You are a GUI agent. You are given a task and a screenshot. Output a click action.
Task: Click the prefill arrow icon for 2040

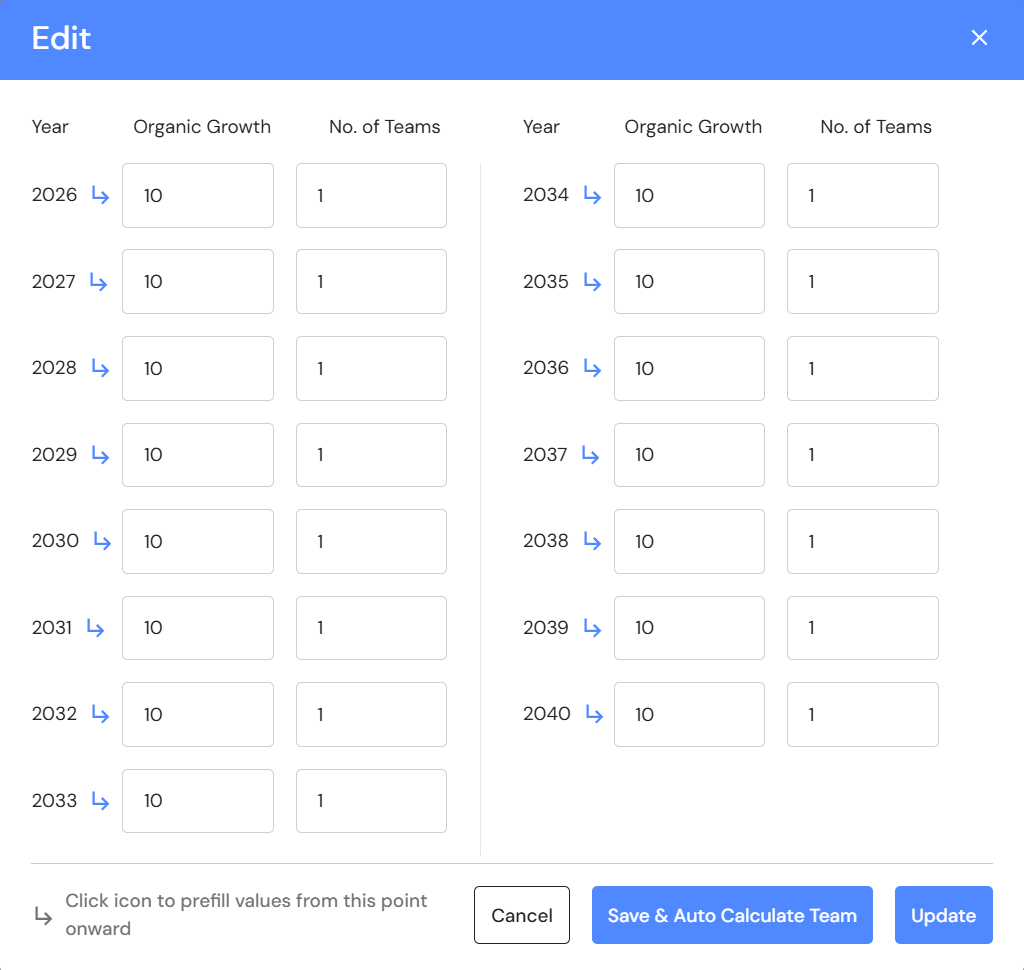pos(594,715)
